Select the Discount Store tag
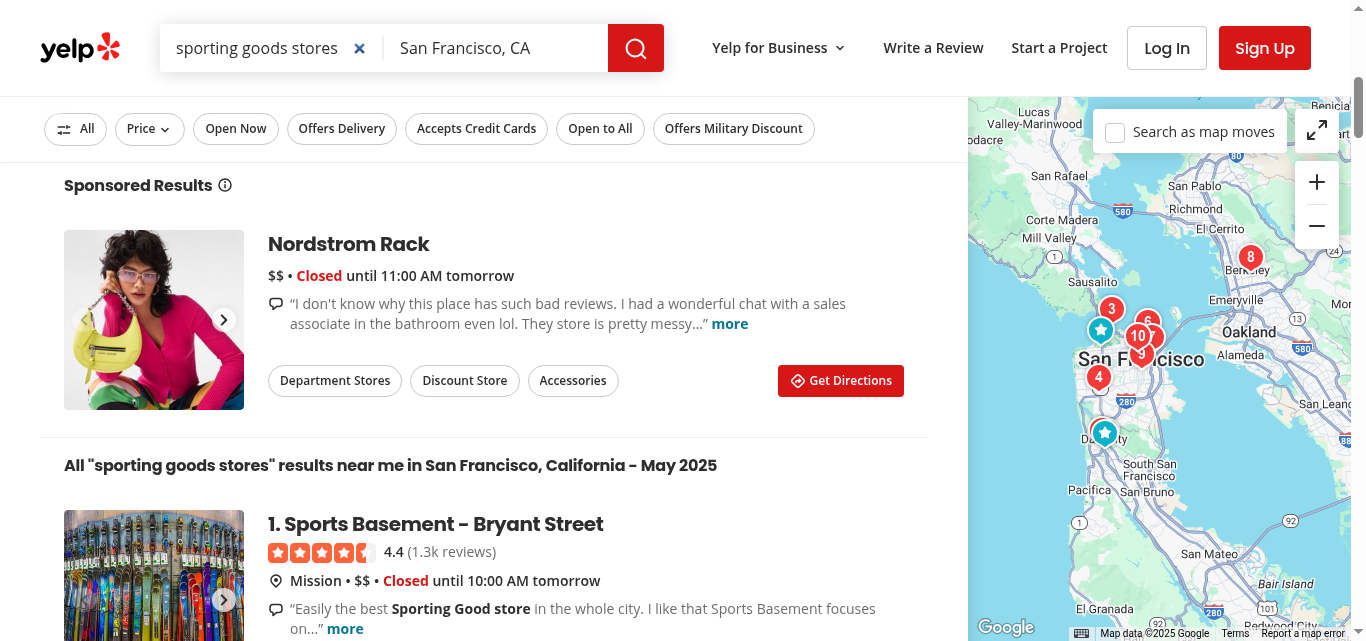Screen dimensions: 1366x641 (465, 381)
